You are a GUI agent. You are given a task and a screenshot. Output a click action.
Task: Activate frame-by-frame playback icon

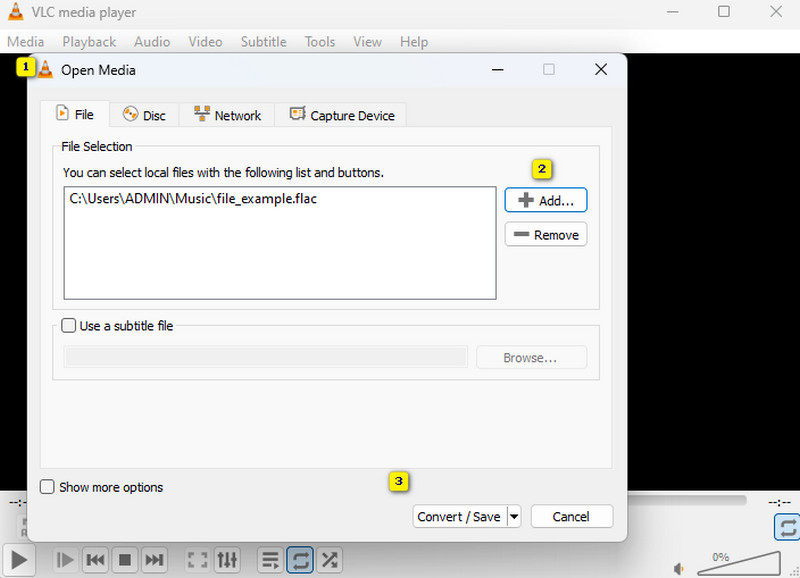tap(64, 560)
